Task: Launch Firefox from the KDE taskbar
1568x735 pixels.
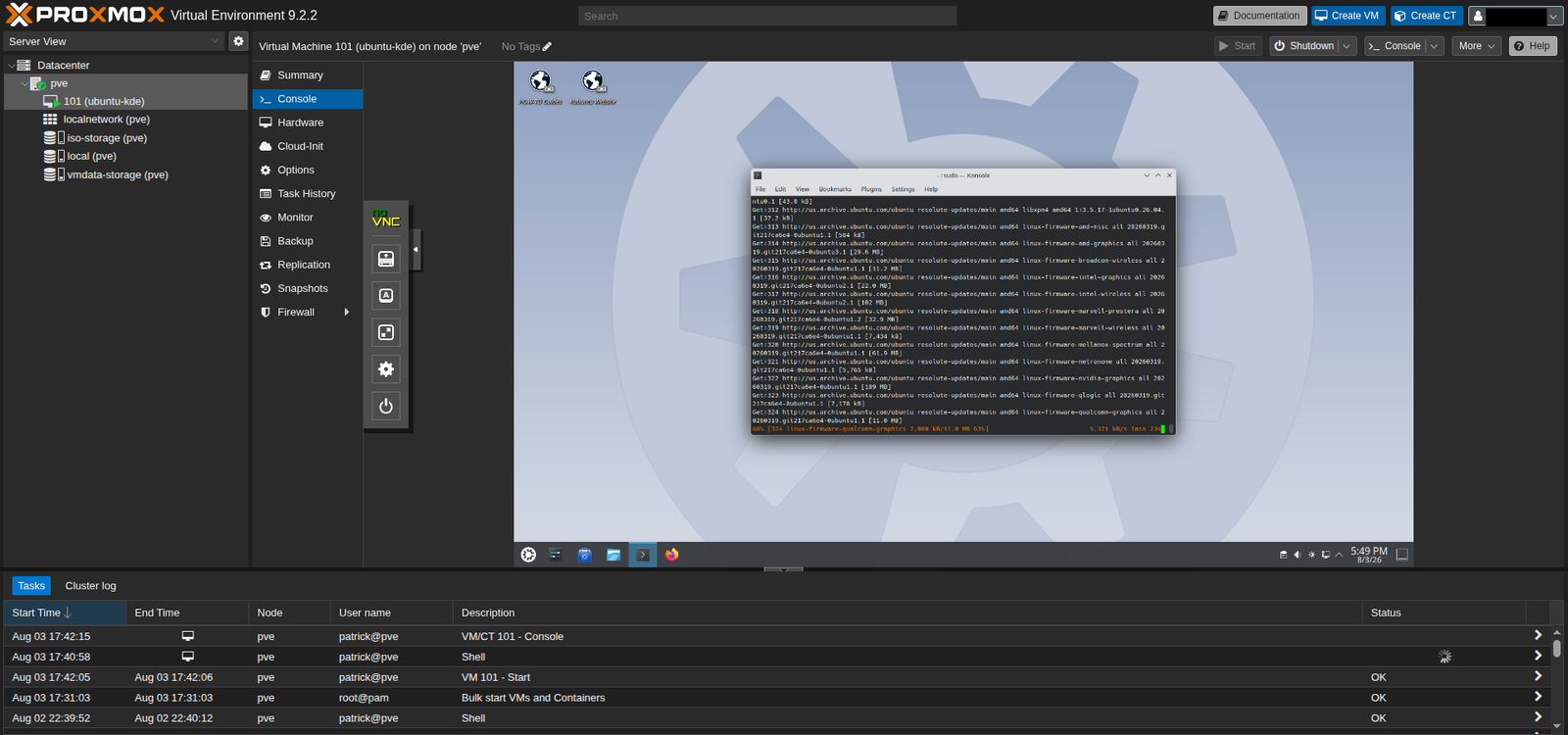Action: coord(671,555)
